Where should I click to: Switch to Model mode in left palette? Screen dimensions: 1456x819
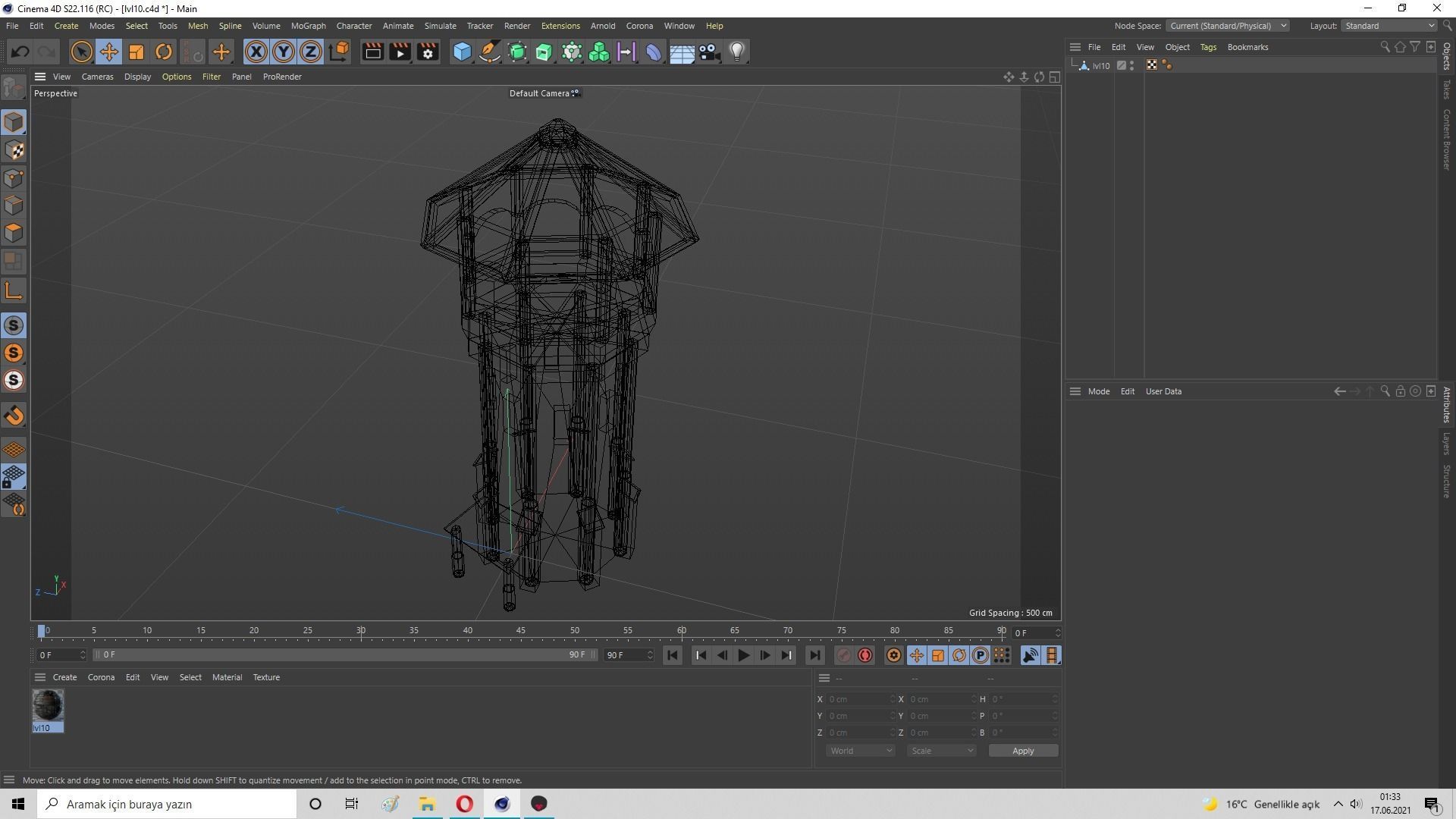[14, 122]
